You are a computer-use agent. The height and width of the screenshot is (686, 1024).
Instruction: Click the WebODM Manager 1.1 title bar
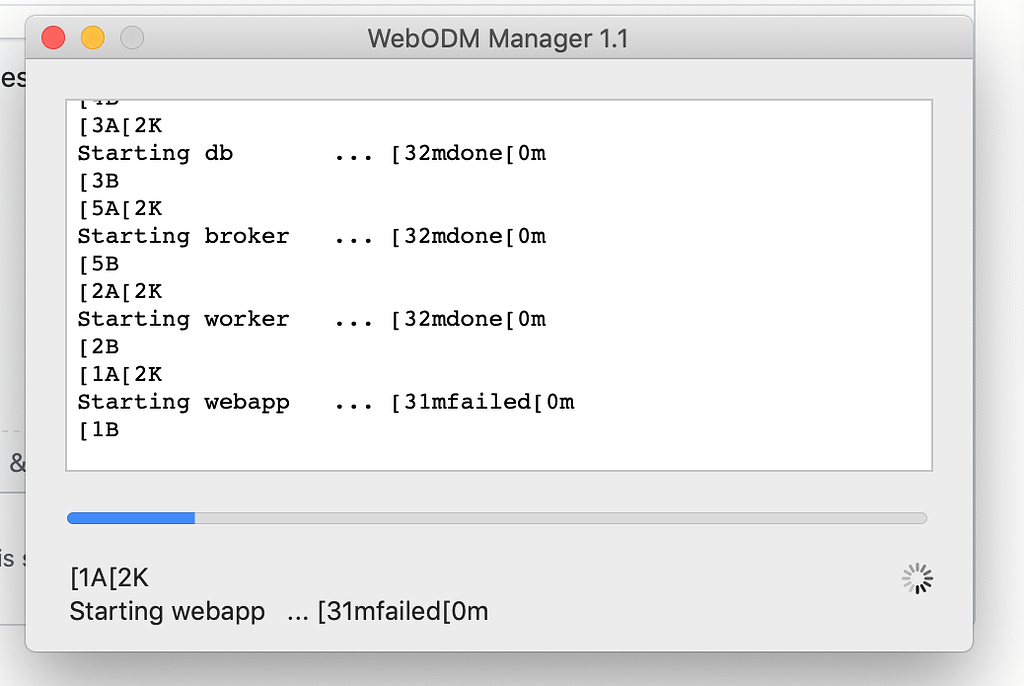(x=497, y=38)
